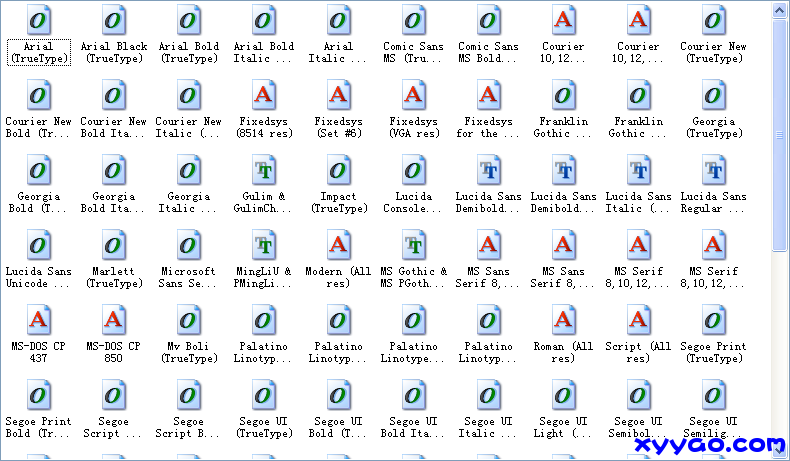Pick the Arial Italic font icon
Screen dimensions: 790x461
tap(339, 20)
